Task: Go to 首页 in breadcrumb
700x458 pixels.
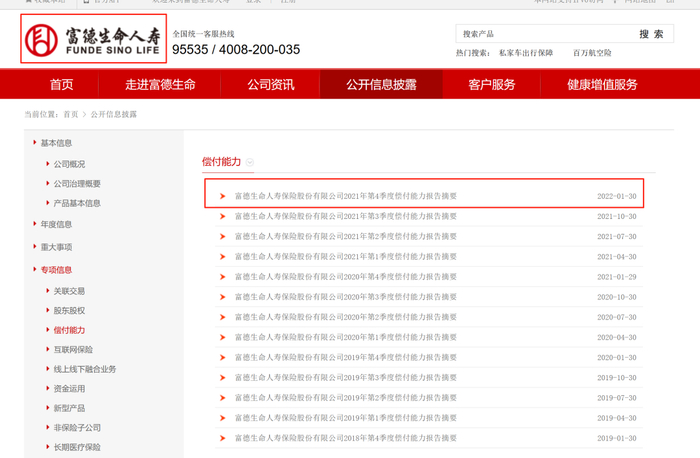Action: 71,114
